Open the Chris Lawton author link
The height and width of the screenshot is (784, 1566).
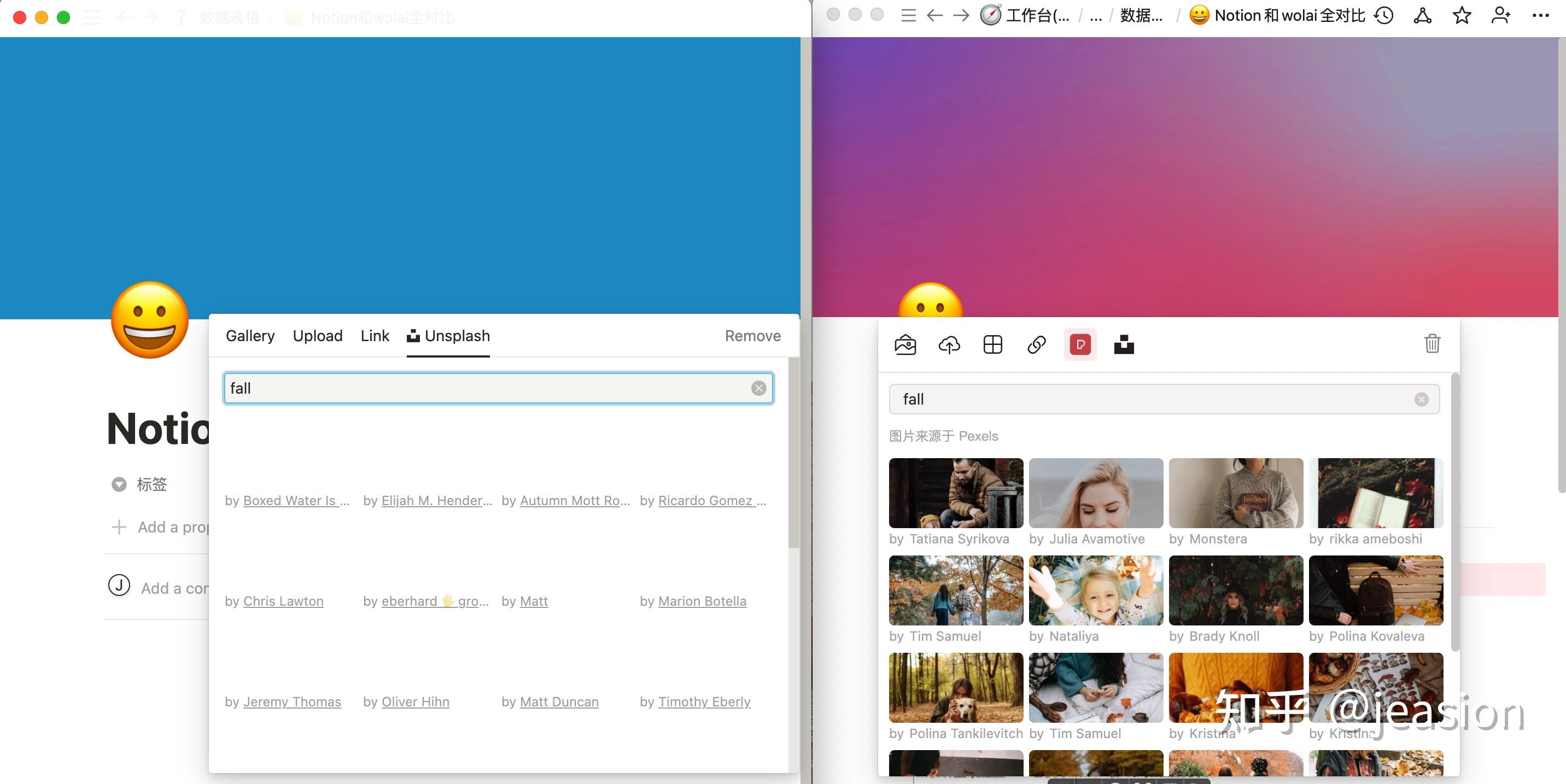click(x=283, y=601)
